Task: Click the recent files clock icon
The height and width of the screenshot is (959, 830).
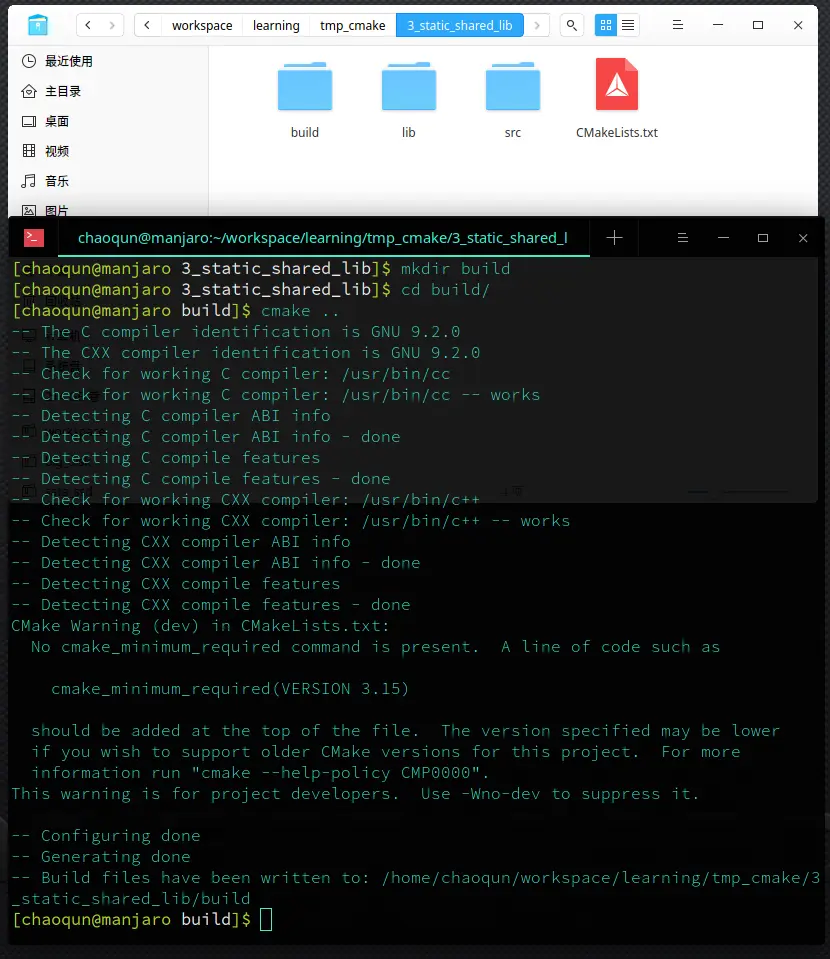Action: 29,61
